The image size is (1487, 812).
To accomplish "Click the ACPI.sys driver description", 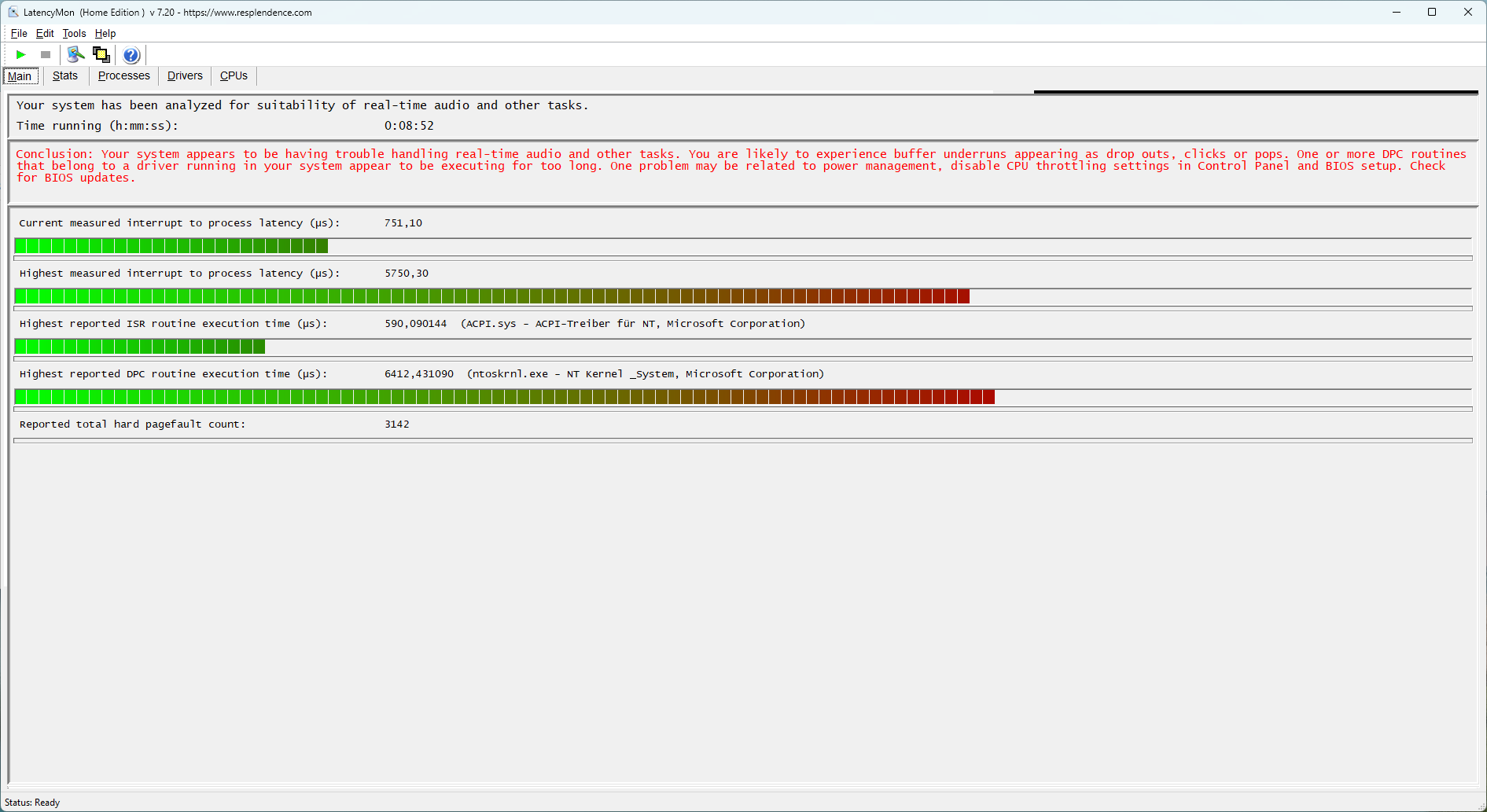I will pos(633,324).
